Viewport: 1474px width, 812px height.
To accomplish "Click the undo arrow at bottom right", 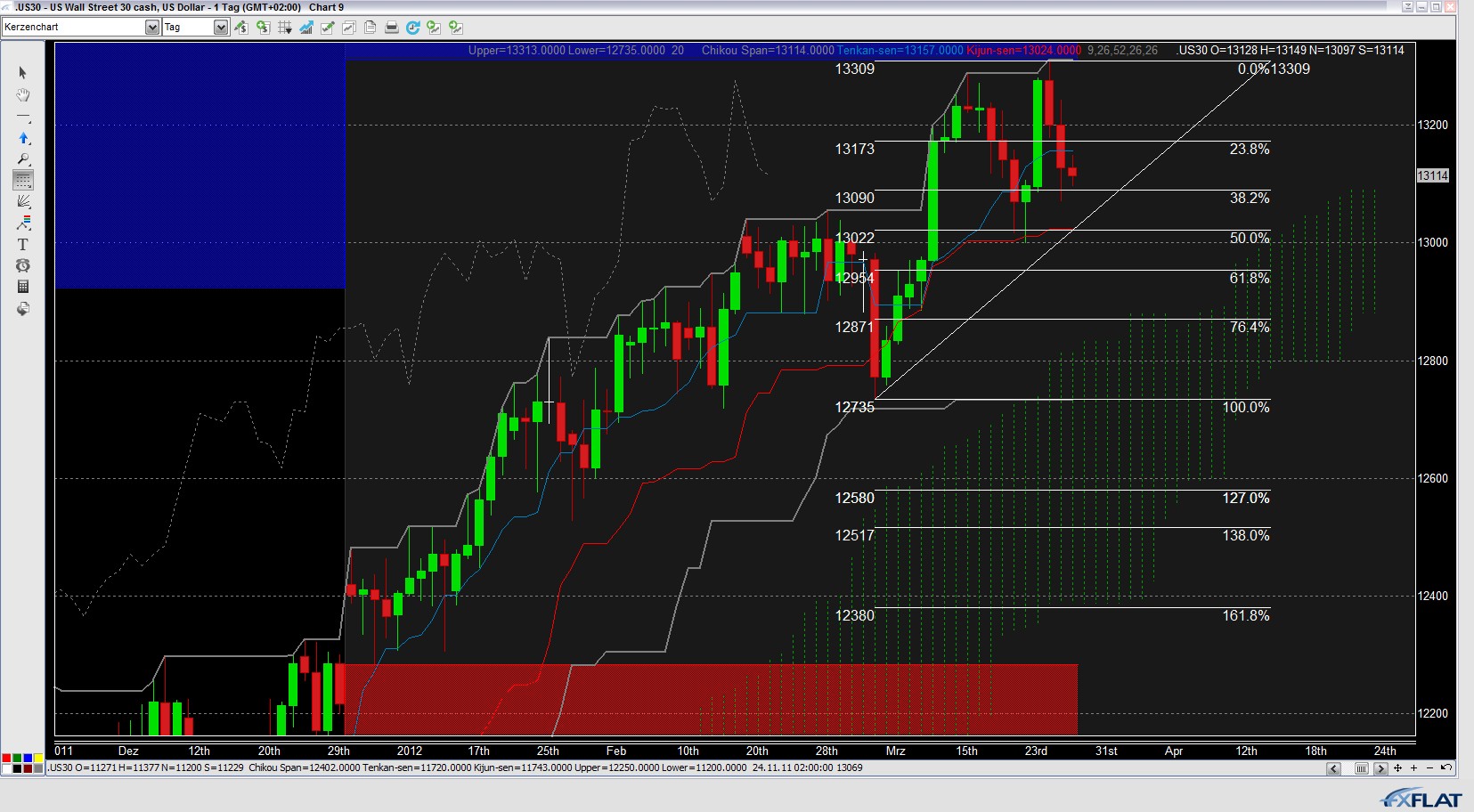I will pyautogui.click(x=1445, y=768).
